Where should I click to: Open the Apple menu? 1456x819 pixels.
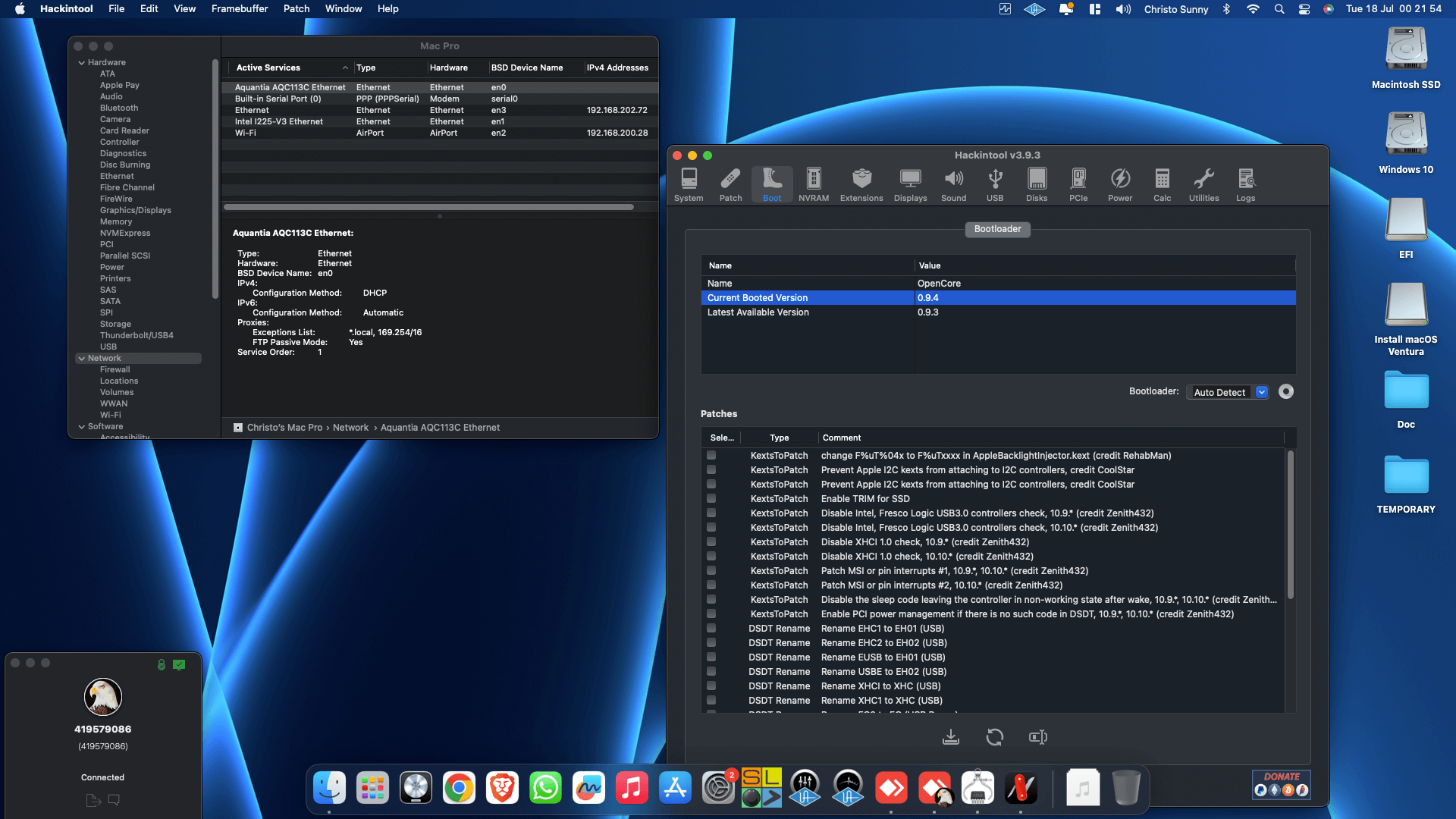20,9
